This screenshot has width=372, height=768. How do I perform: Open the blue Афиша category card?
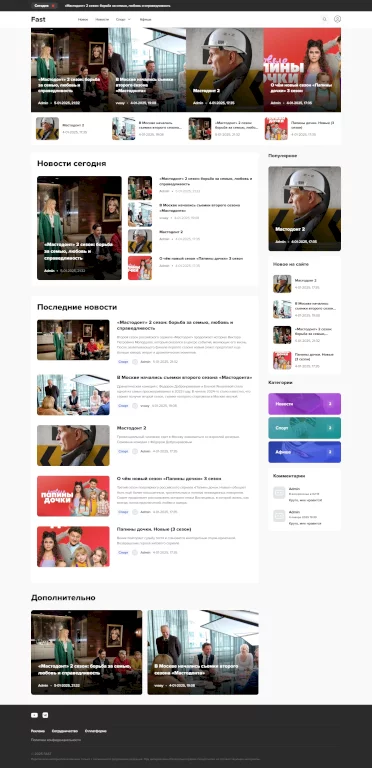click(x=304, y=452)
